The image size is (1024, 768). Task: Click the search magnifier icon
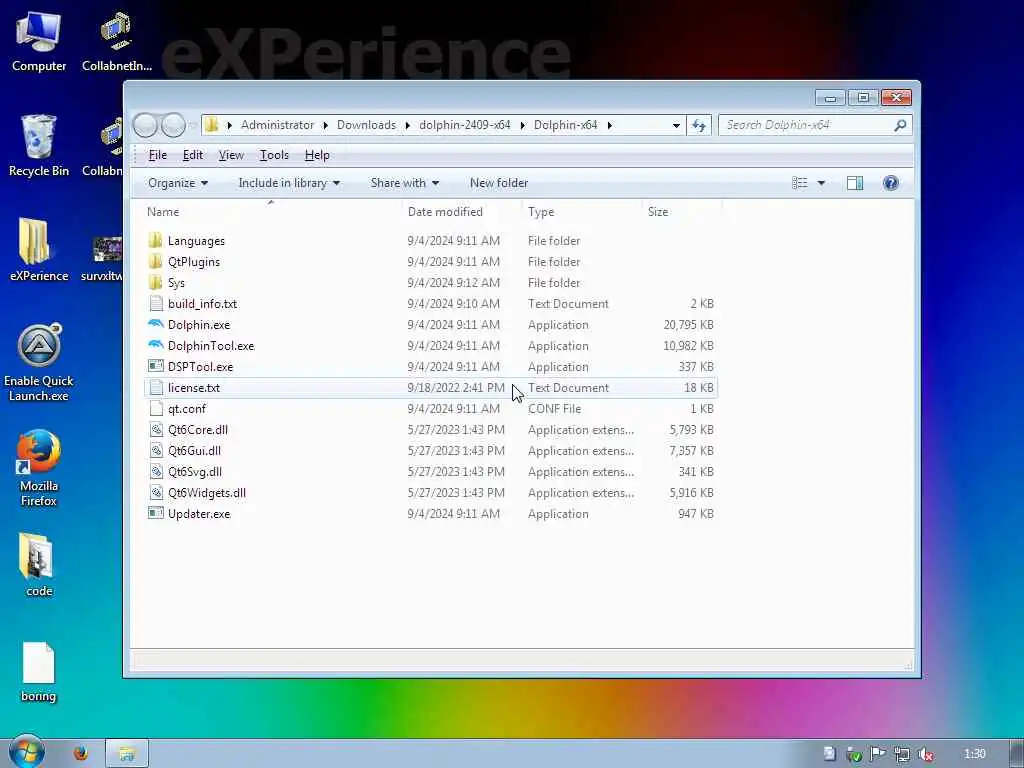(x=900, y=125)
